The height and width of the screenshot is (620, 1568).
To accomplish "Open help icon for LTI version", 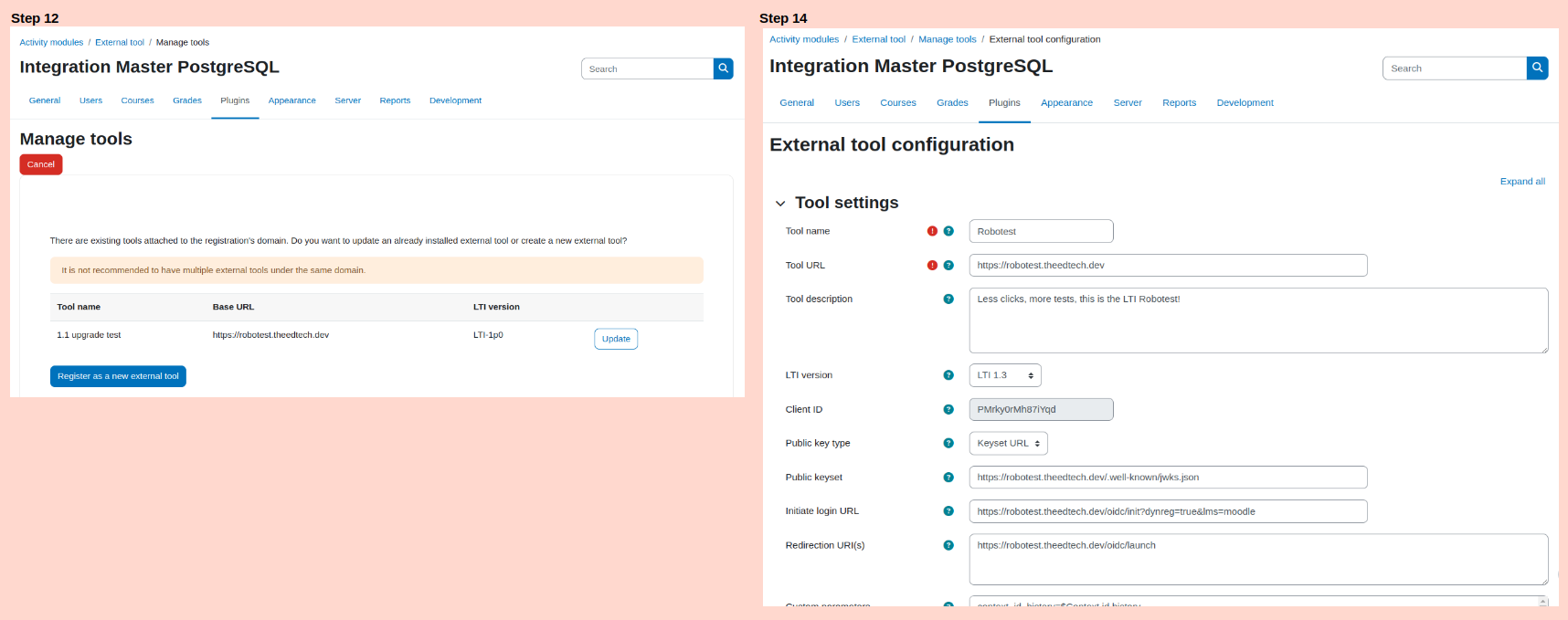I will pos(948,375).
